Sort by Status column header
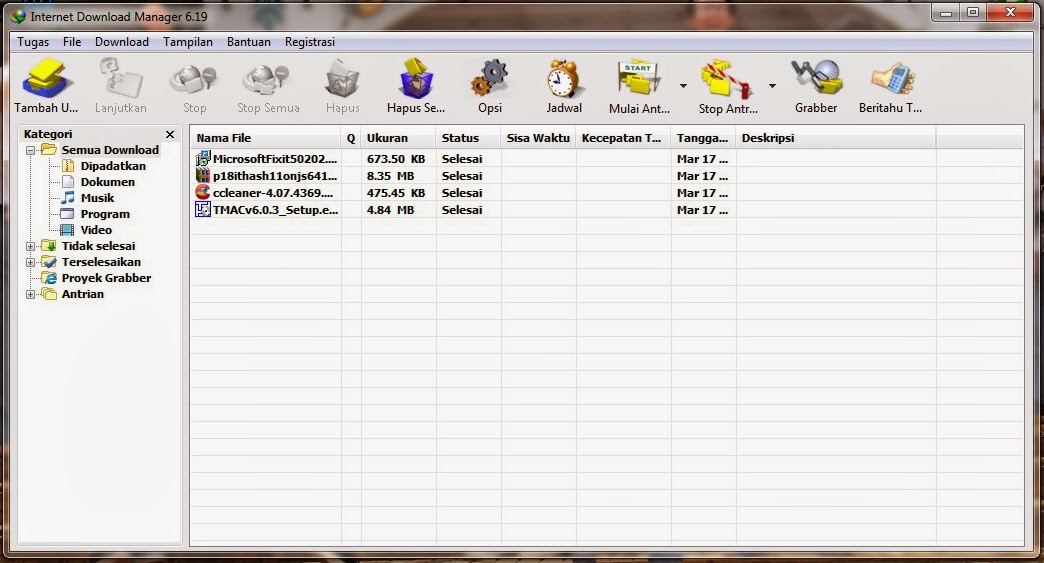Image resolution: width=1044 pixels, height=563 pixels. point(468,138)
